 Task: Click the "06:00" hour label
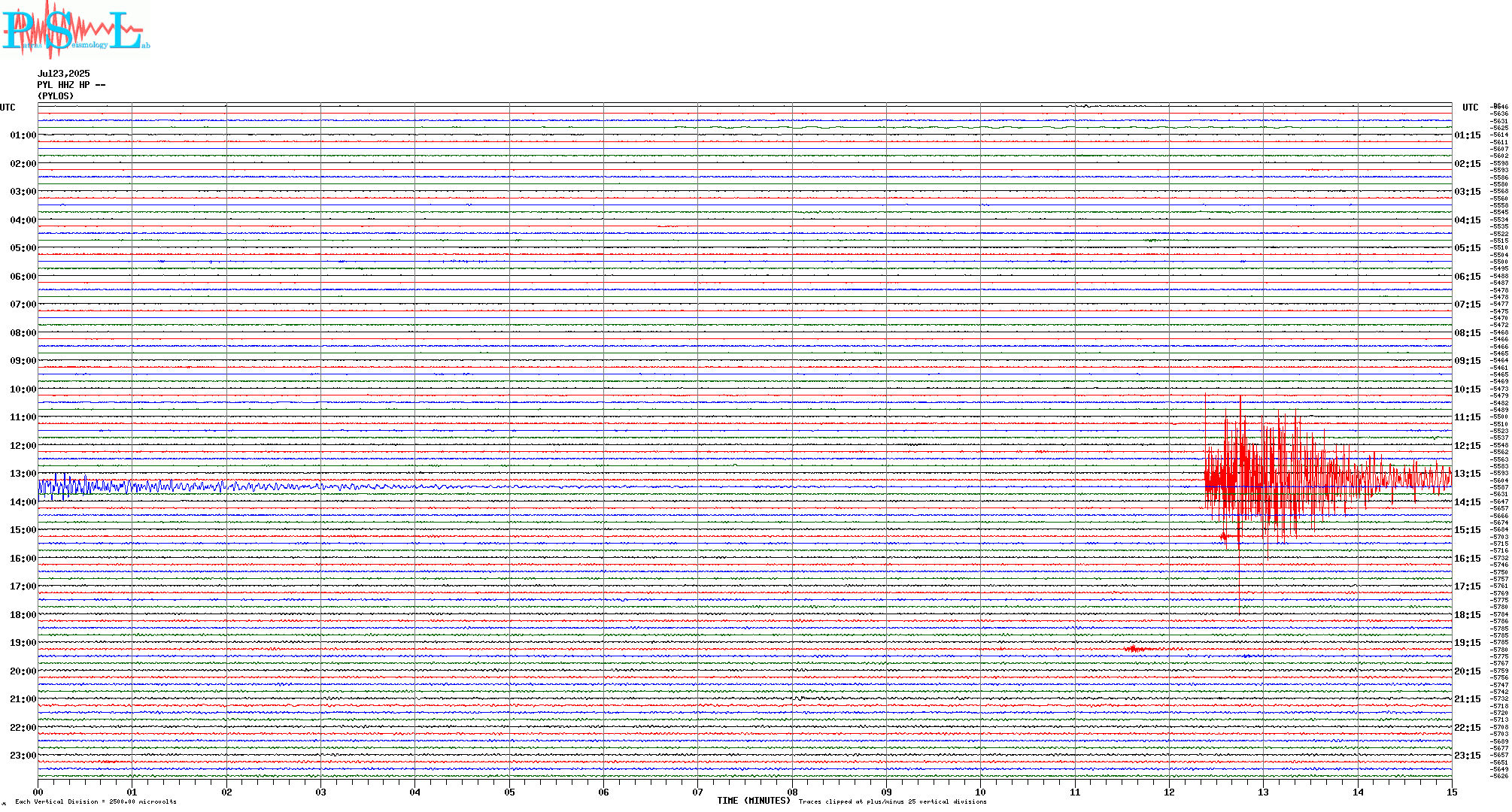click(23, 277)
